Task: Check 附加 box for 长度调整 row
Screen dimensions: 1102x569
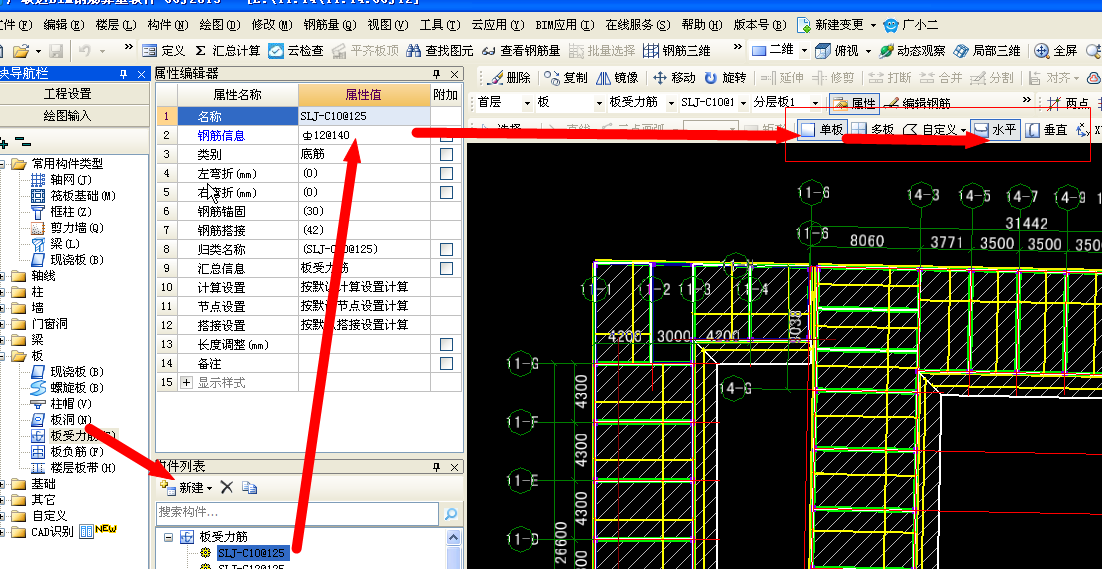Action: [446, 344]
